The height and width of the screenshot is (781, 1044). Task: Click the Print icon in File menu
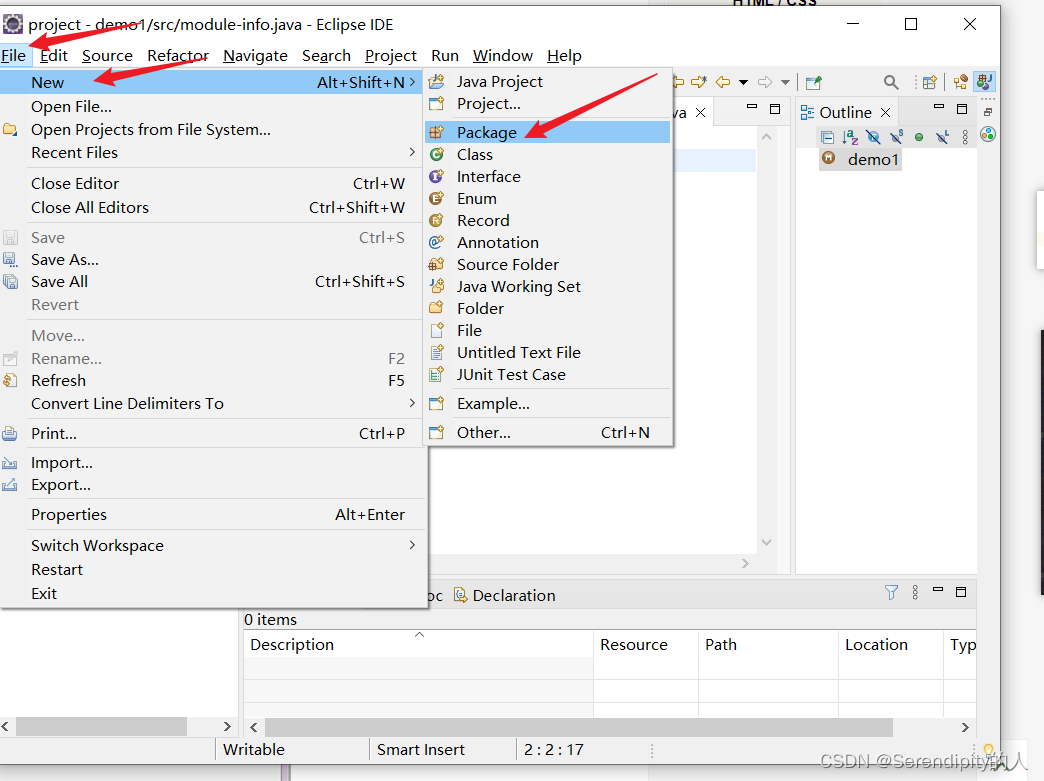pos(10,434)
